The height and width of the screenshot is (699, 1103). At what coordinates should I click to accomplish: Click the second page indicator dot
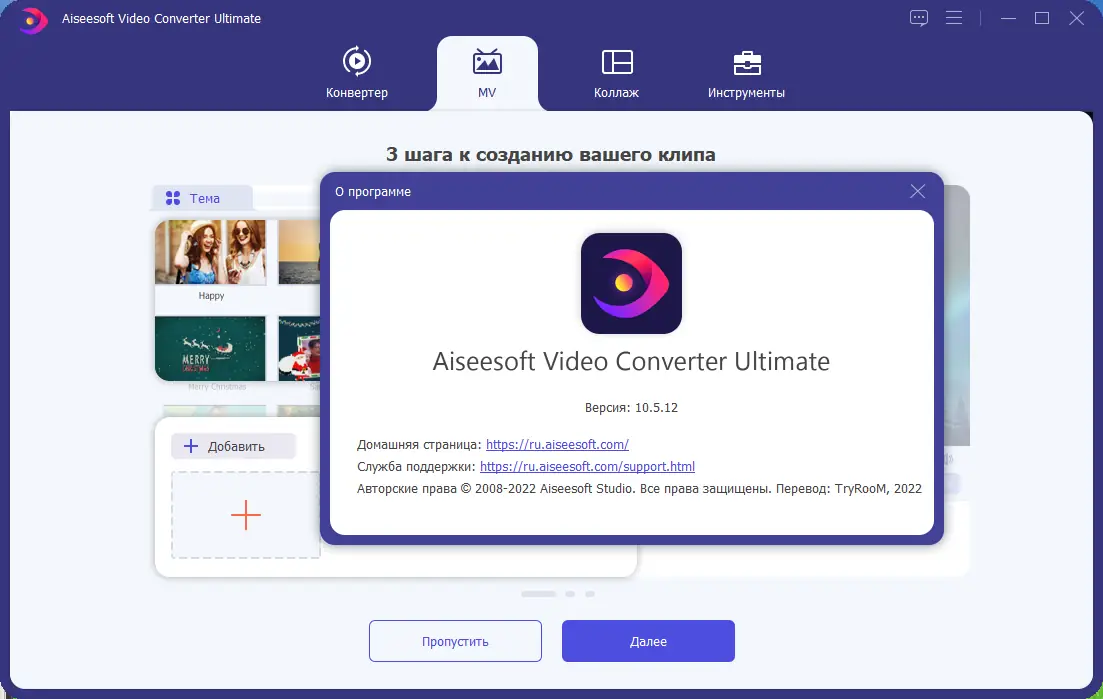570,594
